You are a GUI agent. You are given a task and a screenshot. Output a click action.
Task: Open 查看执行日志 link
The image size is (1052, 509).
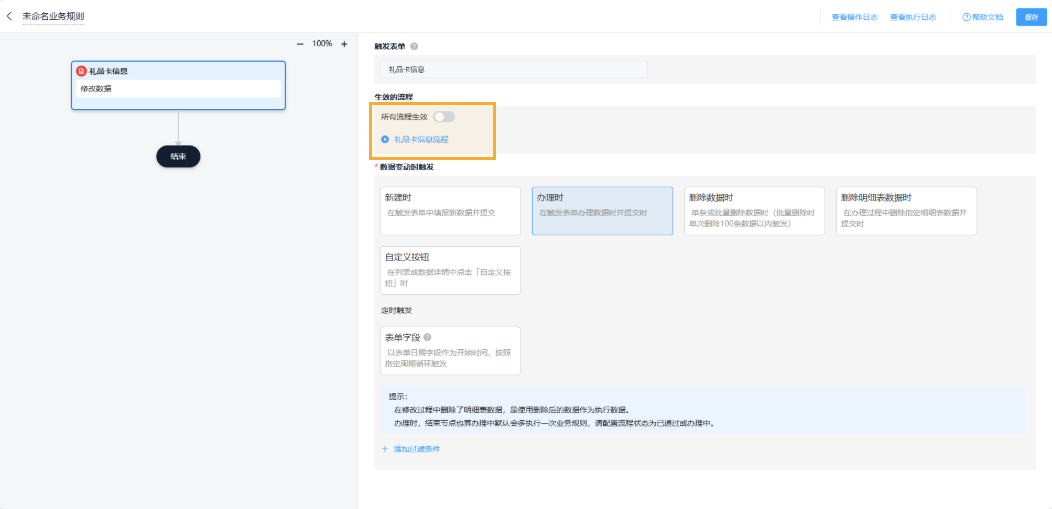pos(913,17)
